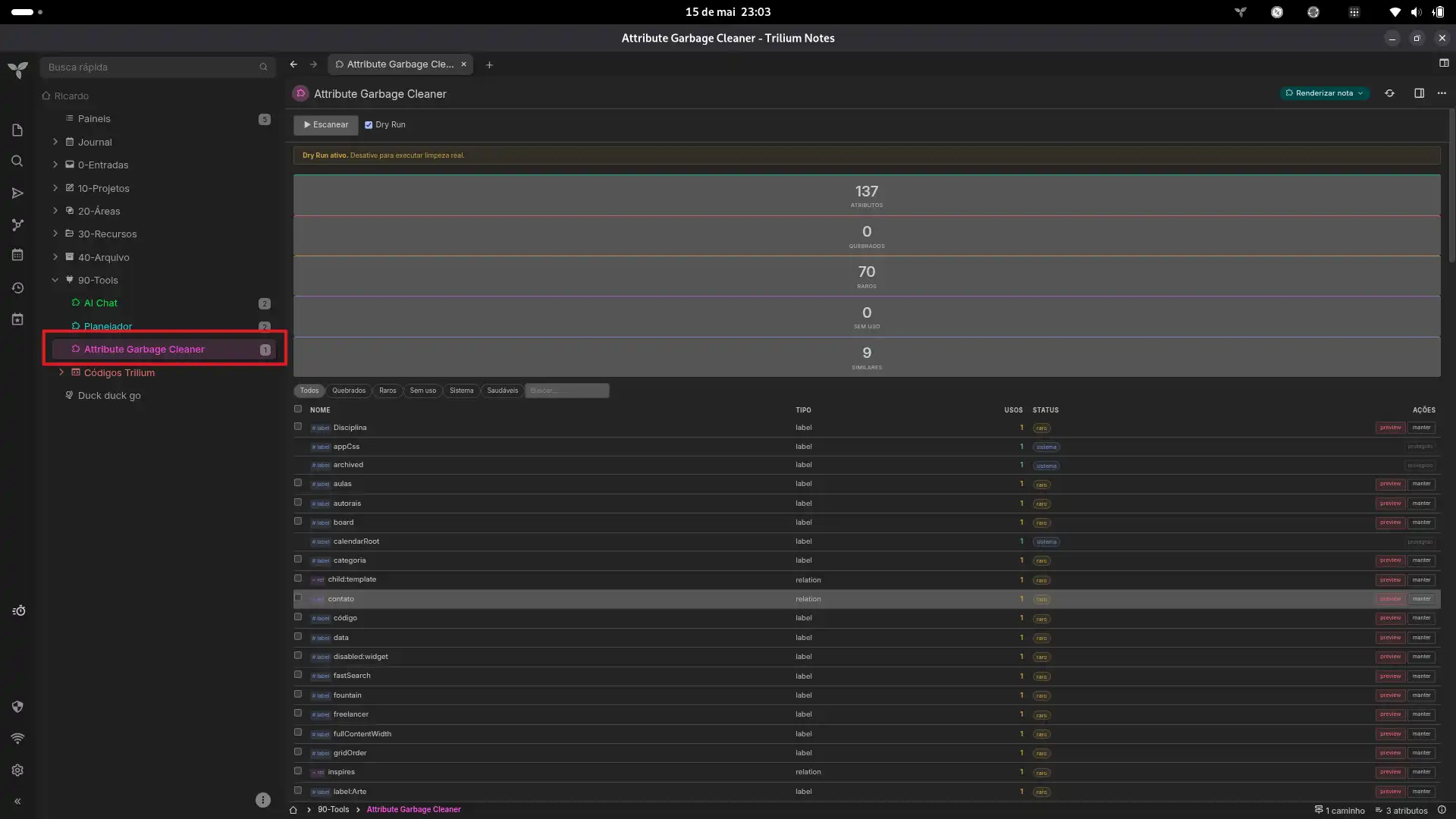Go forward with the right arrow
The height and width of the screenshot is (819, 1456).
point(313,64)
